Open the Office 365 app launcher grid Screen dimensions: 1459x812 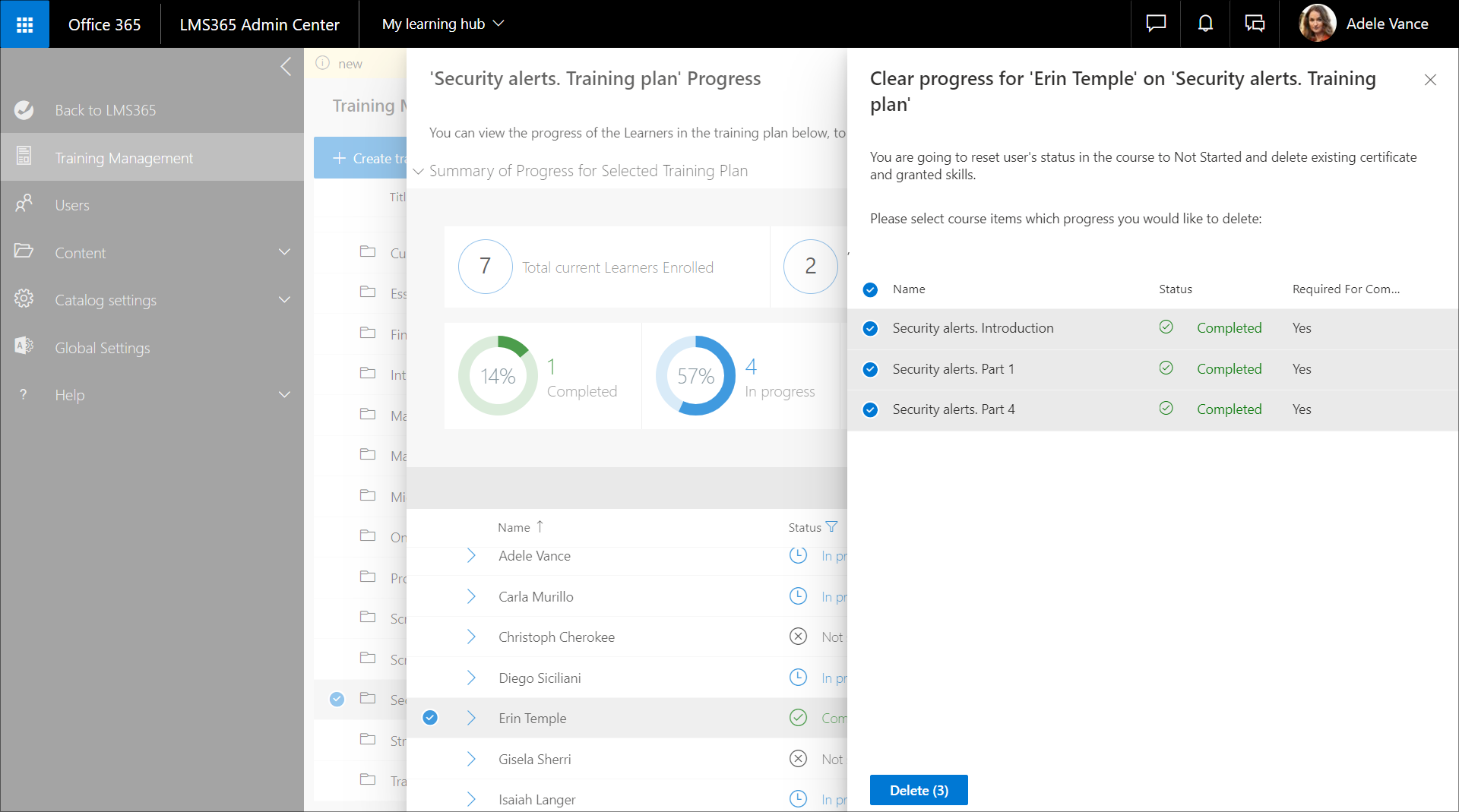pos(24,24)
